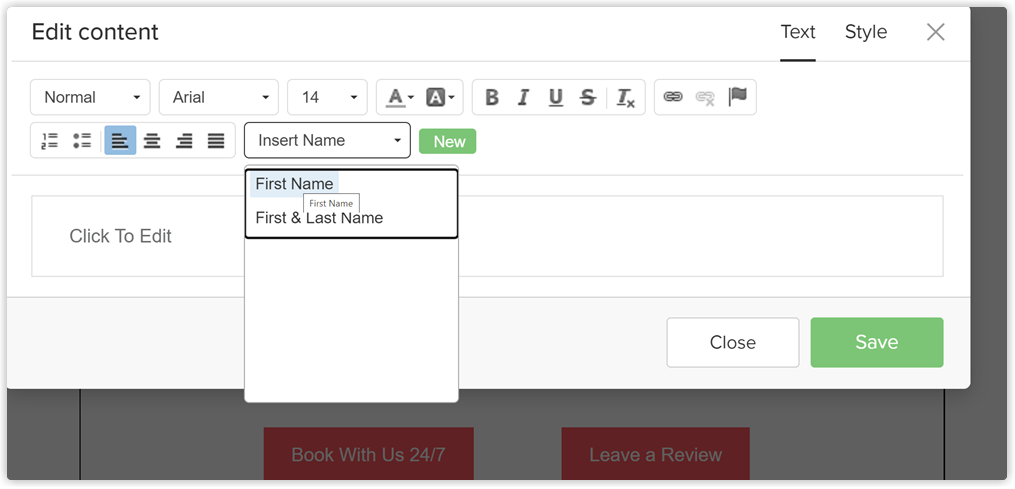
Task: Insert a numbered list
Action: [50, 141]
